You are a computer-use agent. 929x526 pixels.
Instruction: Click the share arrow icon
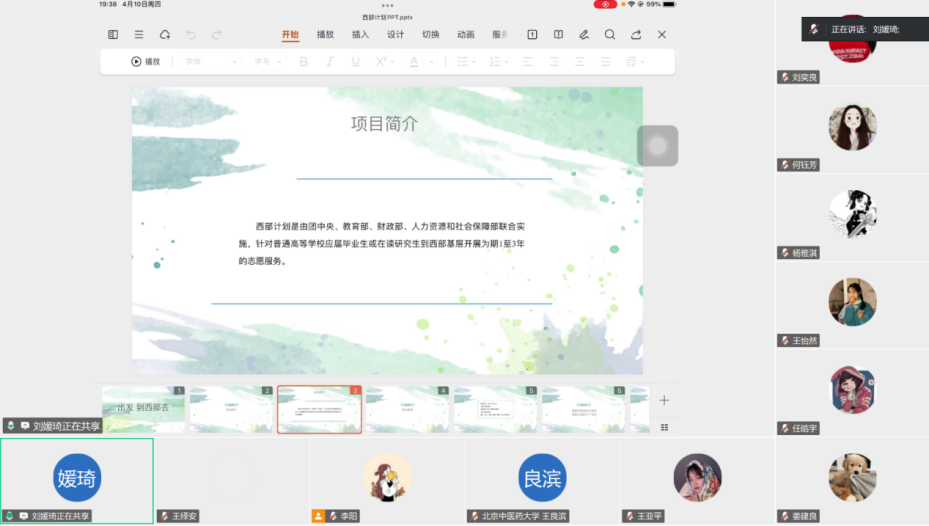click(x=636, y=35)
